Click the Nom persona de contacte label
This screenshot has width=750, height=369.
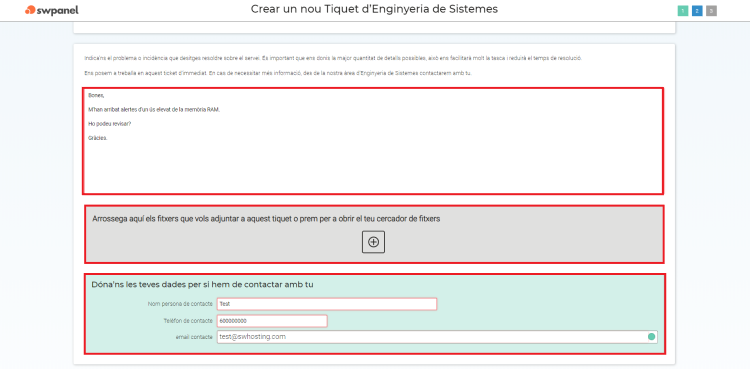180,304
